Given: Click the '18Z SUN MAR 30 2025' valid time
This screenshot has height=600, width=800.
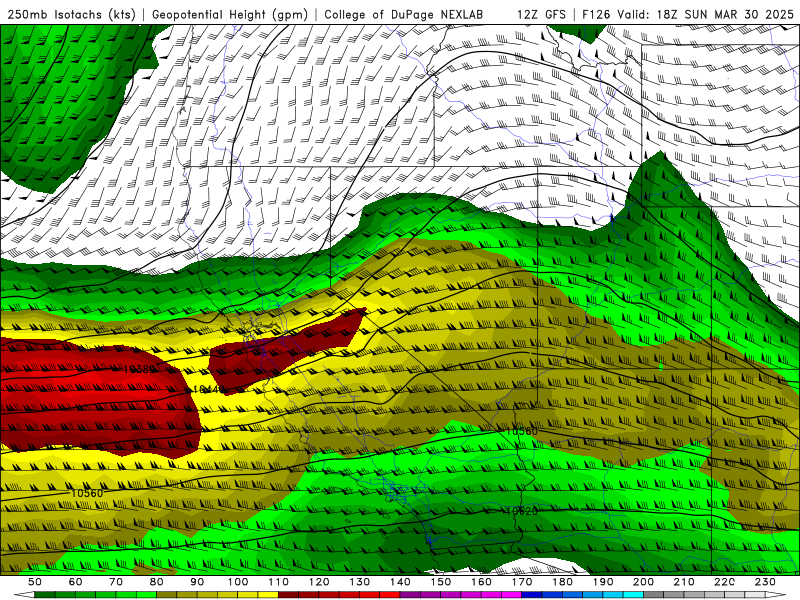Looking at the screenshot, I should click(726, 14).
